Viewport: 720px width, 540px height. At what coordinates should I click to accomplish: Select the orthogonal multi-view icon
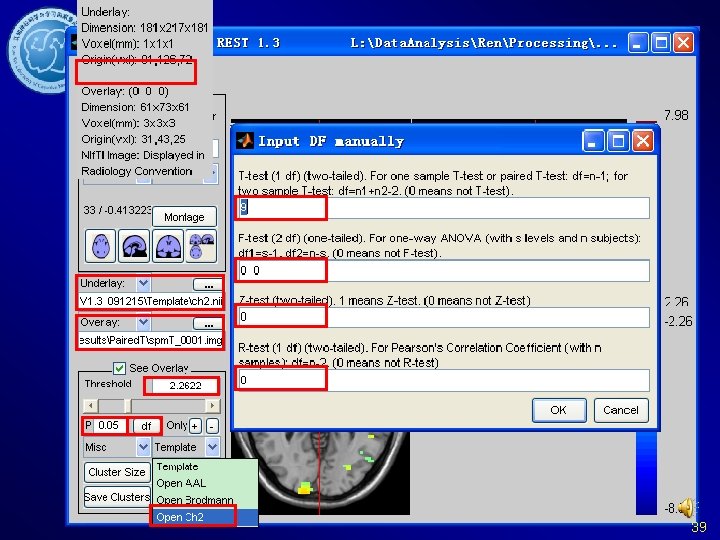point(201,246)
